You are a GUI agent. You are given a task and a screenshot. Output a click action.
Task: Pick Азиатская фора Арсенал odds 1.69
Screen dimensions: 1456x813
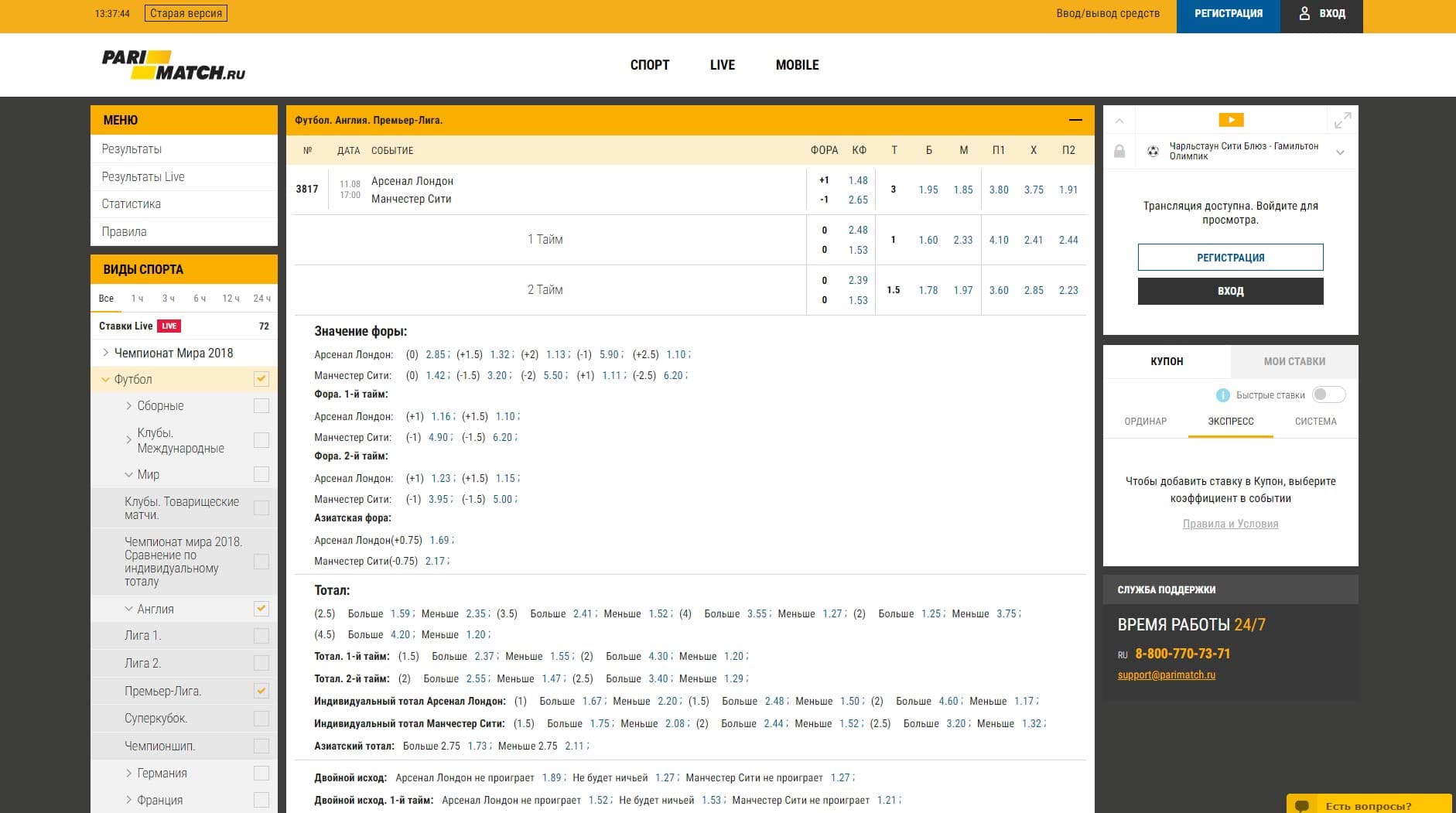pos(439,540)
